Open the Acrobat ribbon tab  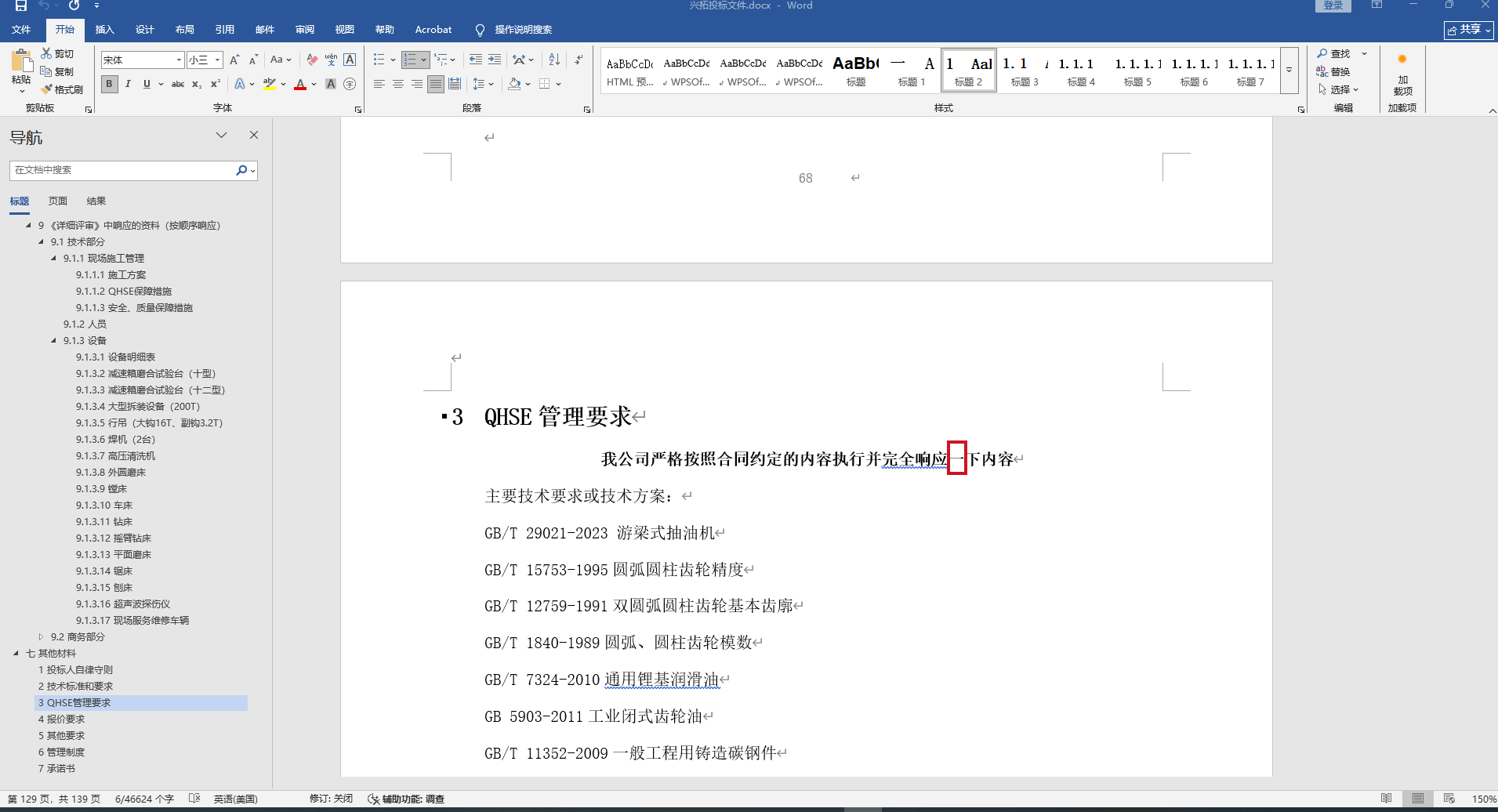click(433, 30)
